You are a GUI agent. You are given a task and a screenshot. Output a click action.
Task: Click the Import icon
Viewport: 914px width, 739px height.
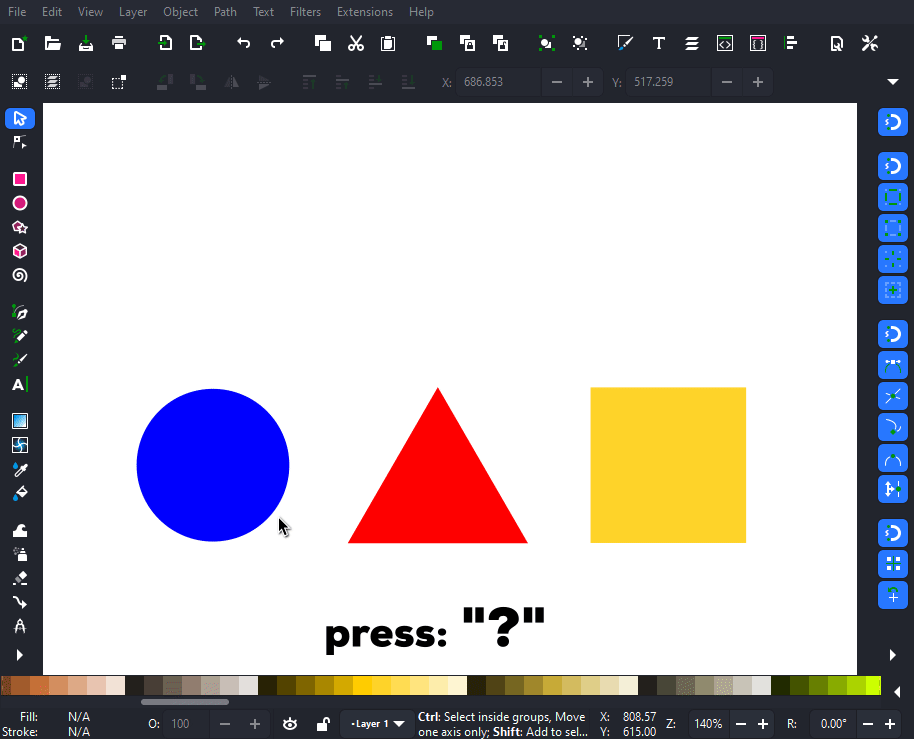click(x=165, y=43)
